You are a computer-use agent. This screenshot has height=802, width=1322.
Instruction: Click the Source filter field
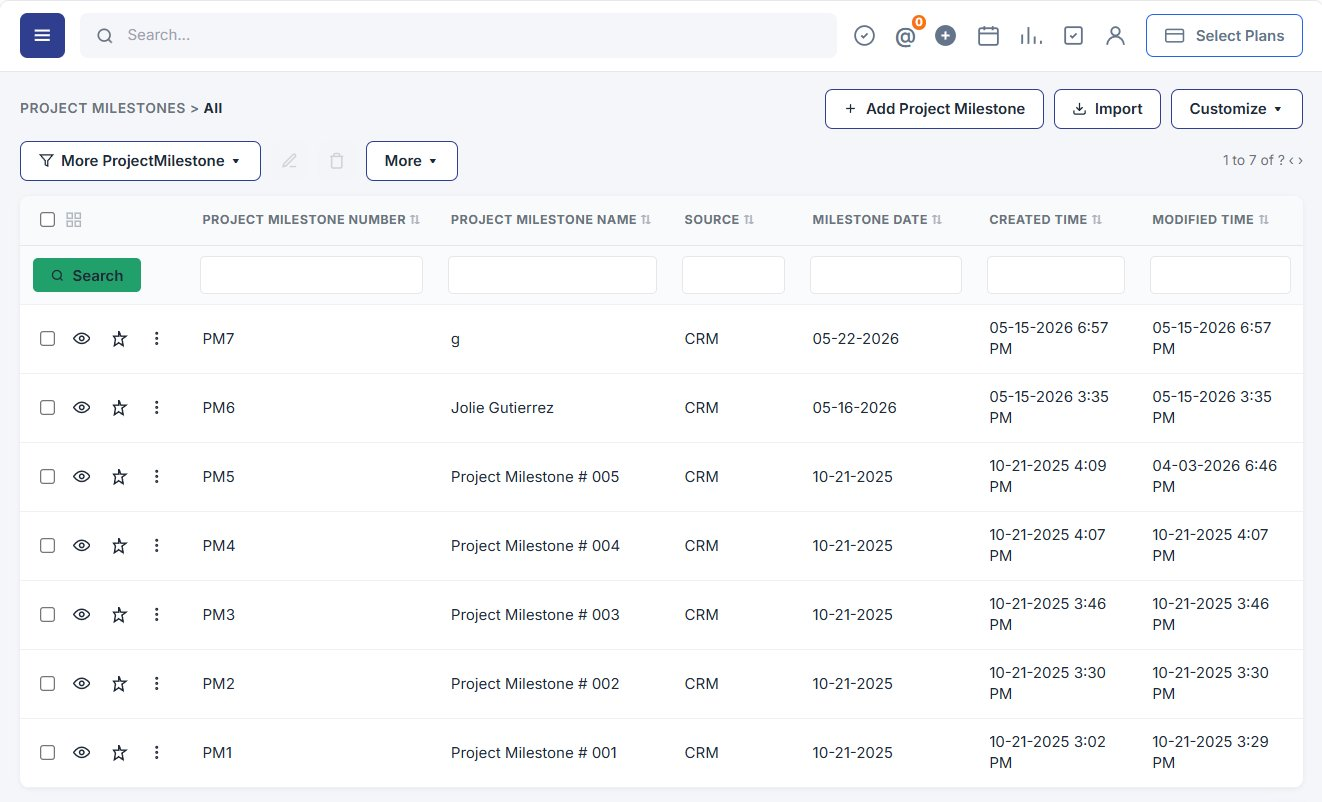pyautogui.click(x=733, y=275)
